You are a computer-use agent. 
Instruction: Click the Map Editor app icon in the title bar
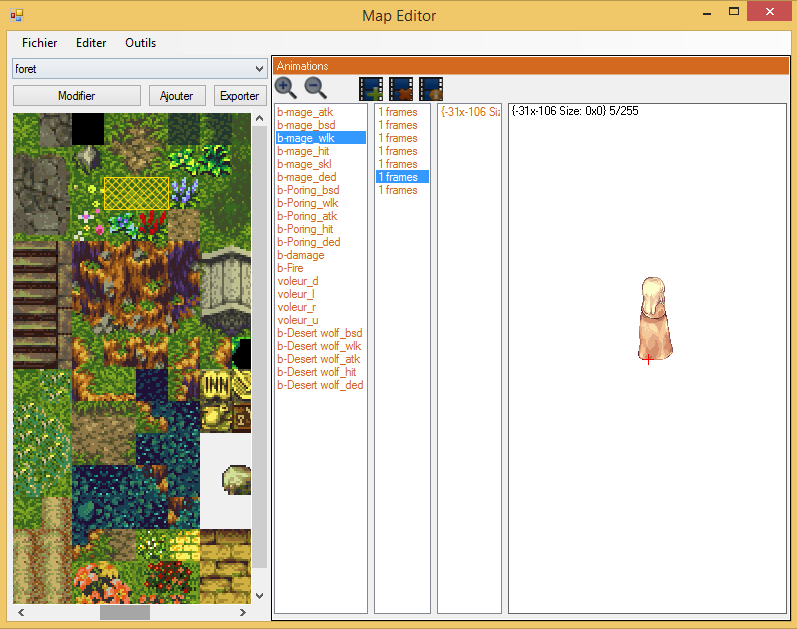pos(17,15)
